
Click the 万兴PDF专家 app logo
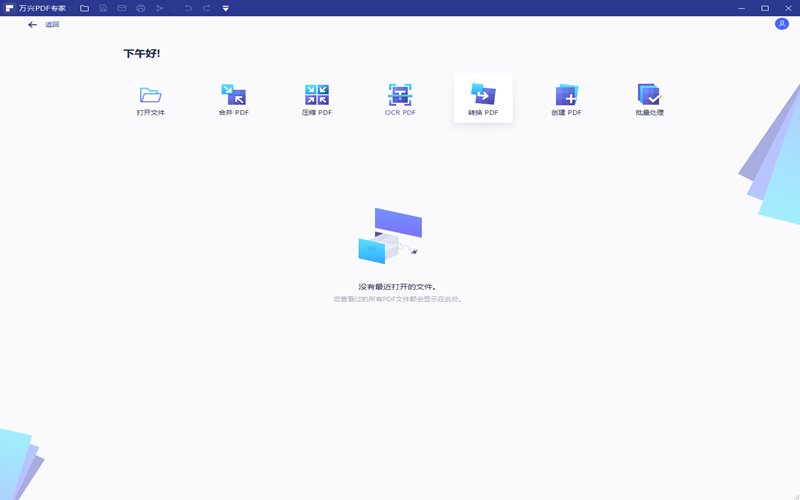pyautogui.click(x=9, y=8)
